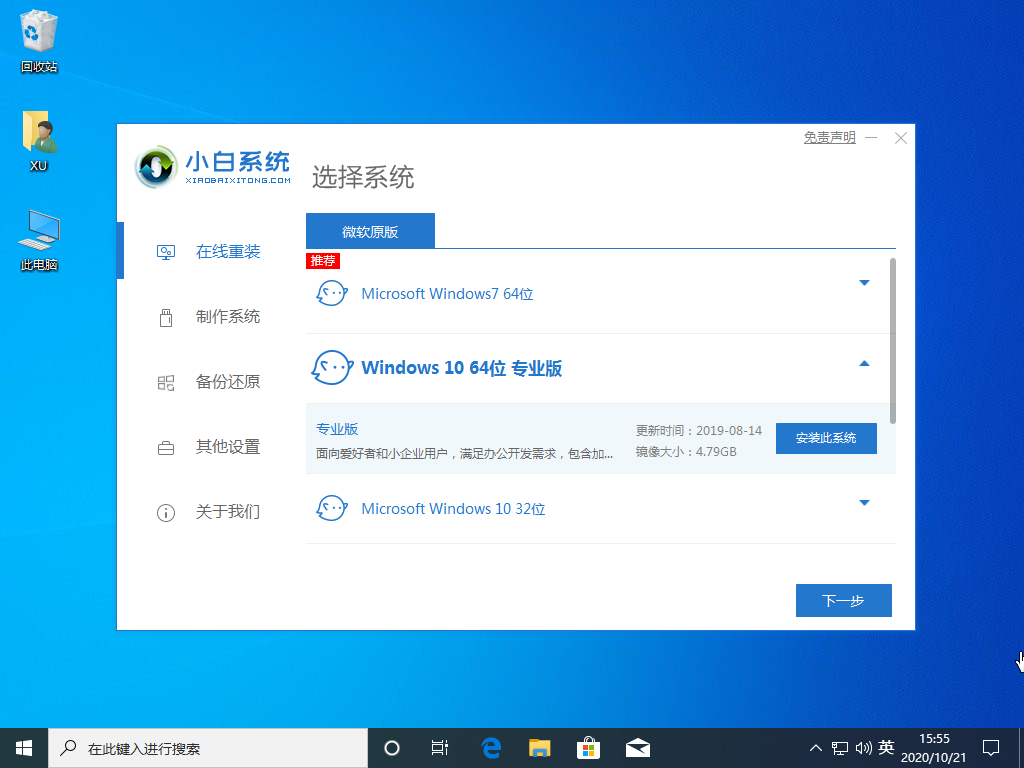Viewport: 1024px width, 768px height.
Task: Click the 制作系统 USB drive icon
Action: (x=166, y=318)
